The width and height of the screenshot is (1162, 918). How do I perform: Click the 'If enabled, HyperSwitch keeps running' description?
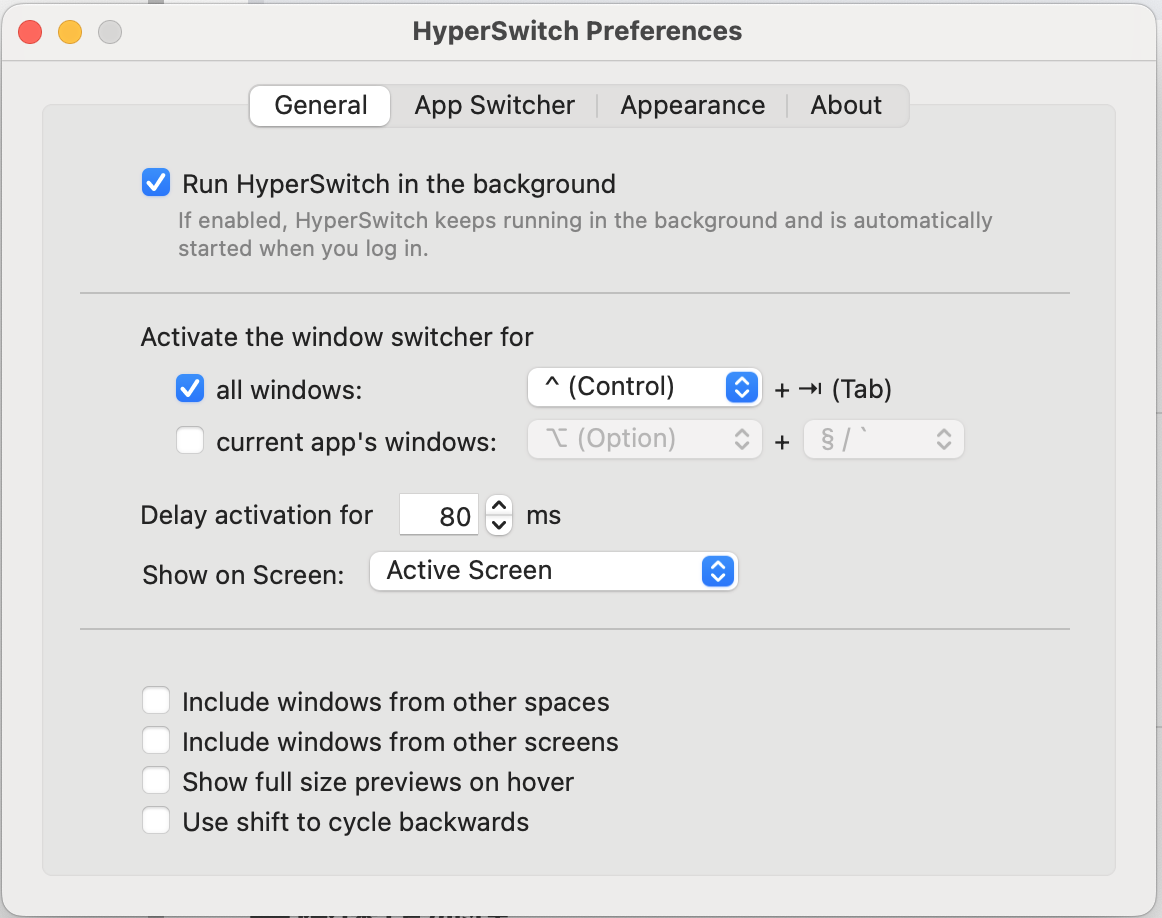tap(585, 234)
